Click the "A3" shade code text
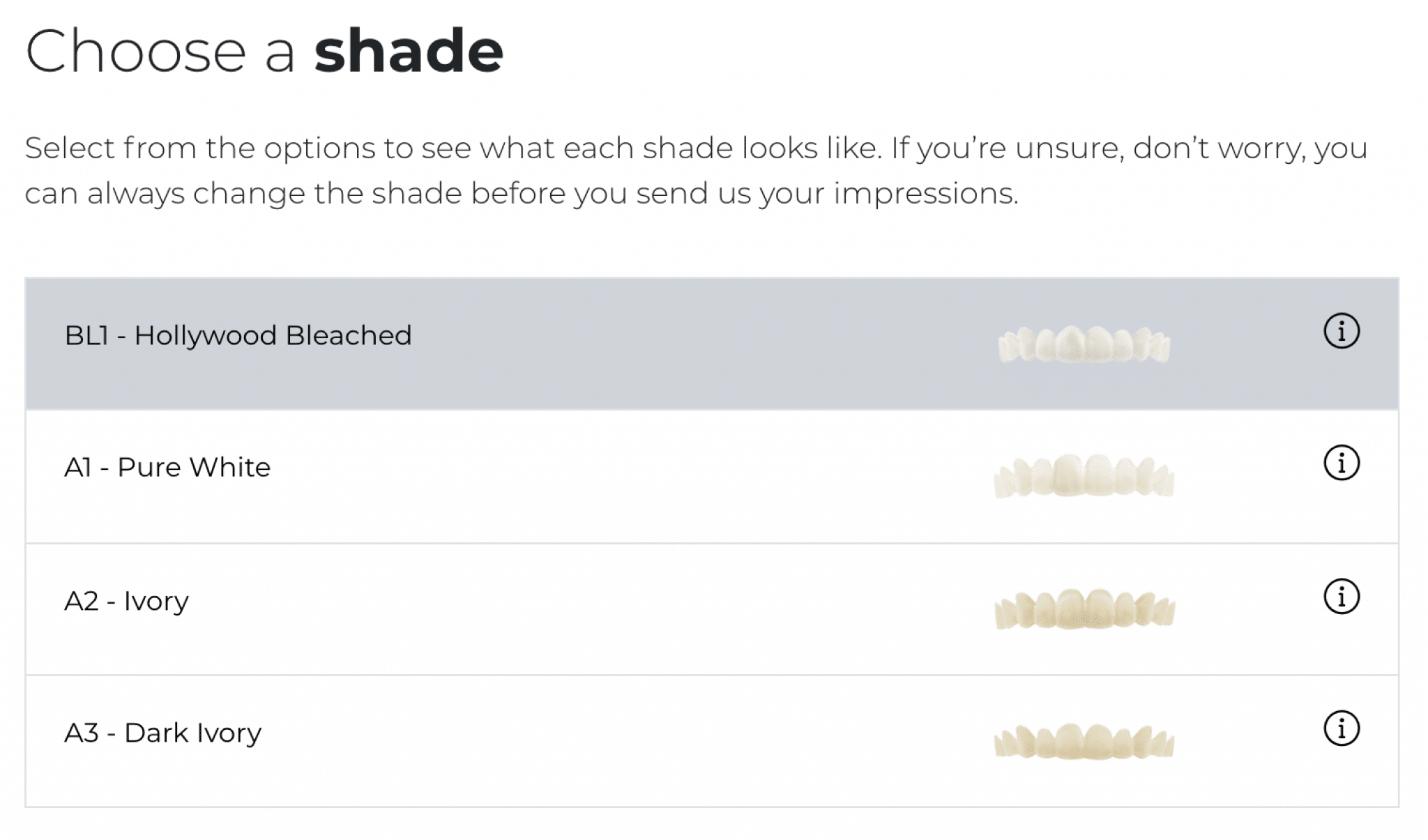 pyautogui.click(x=82, y=733)
